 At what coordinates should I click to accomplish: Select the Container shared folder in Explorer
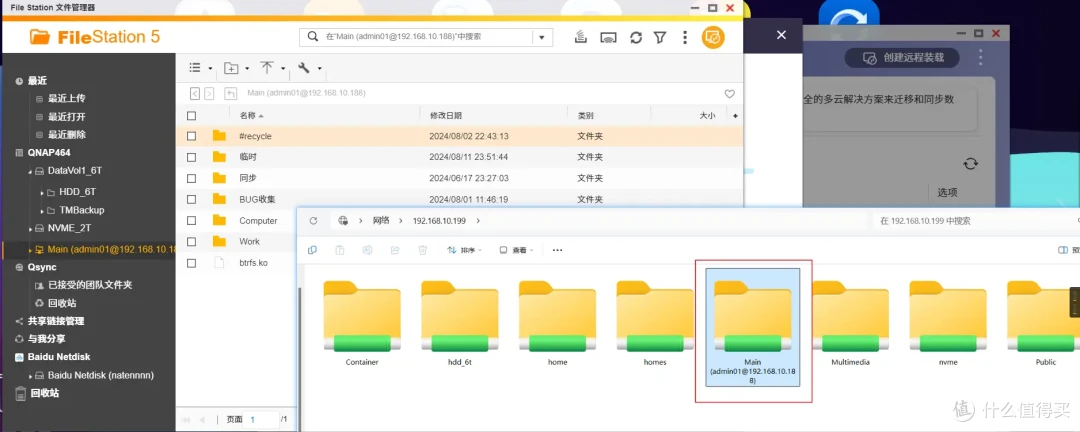(362, 324)
